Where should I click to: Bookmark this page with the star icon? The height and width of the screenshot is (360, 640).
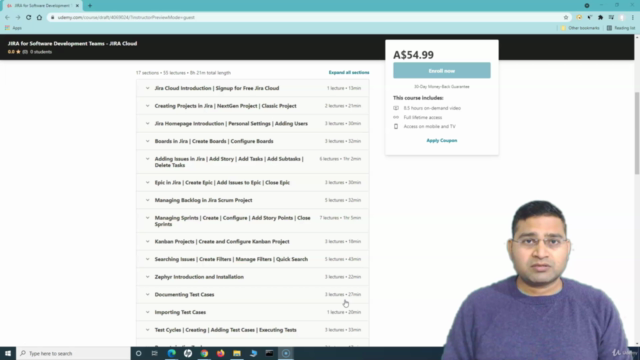[566, 18]
